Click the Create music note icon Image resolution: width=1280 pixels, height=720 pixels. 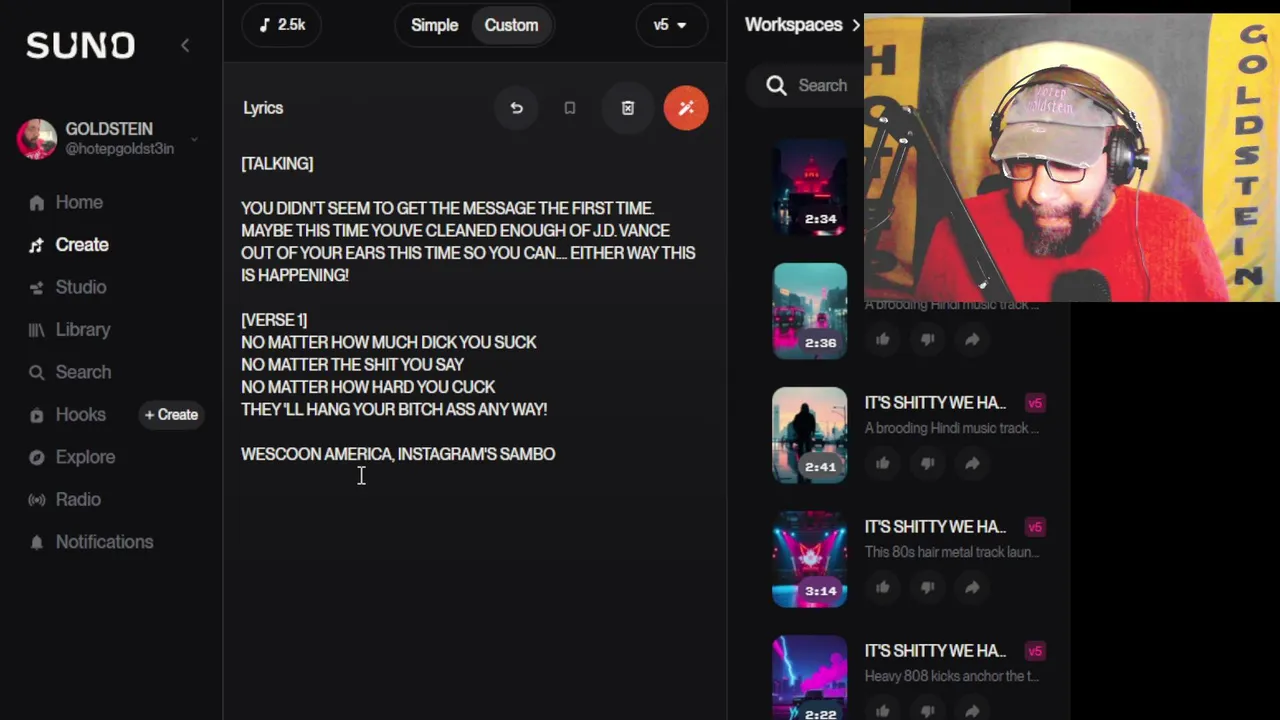coord(37,245)
